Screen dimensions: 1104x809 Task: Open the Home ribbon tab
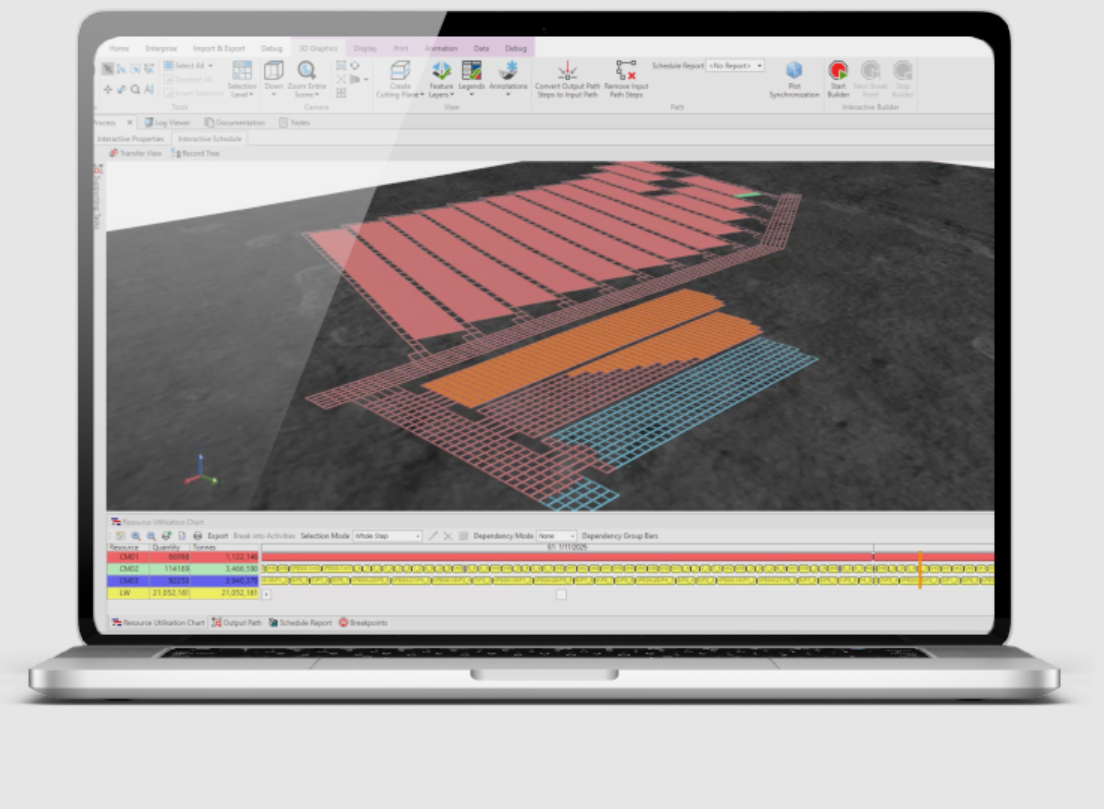pos(119,49)
